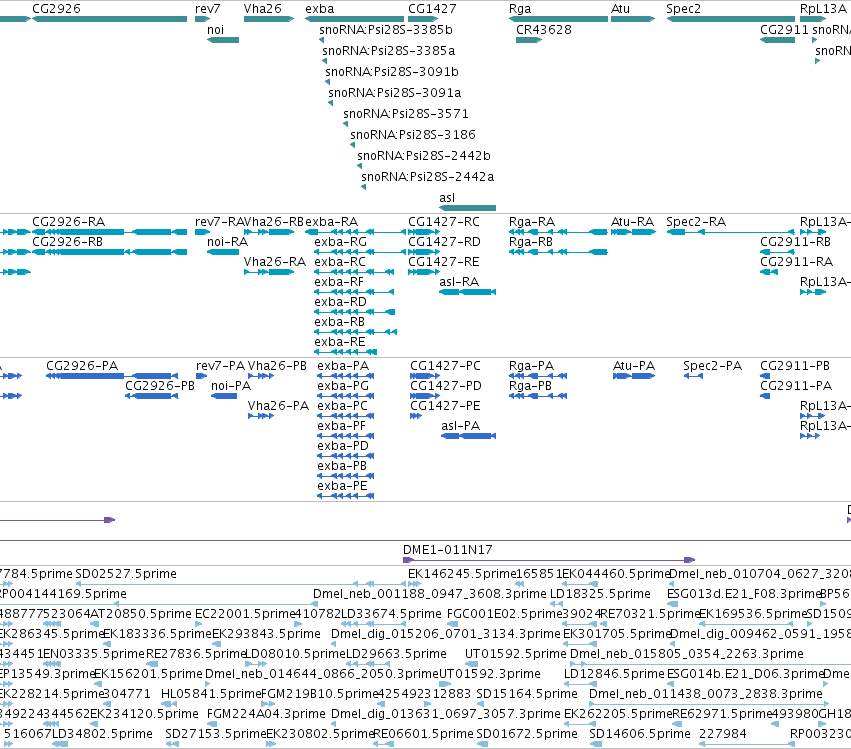The height and width of the screenshot is (749, 851).
Task: Click the CG1427-PD protein label
Action: (446, 386)
